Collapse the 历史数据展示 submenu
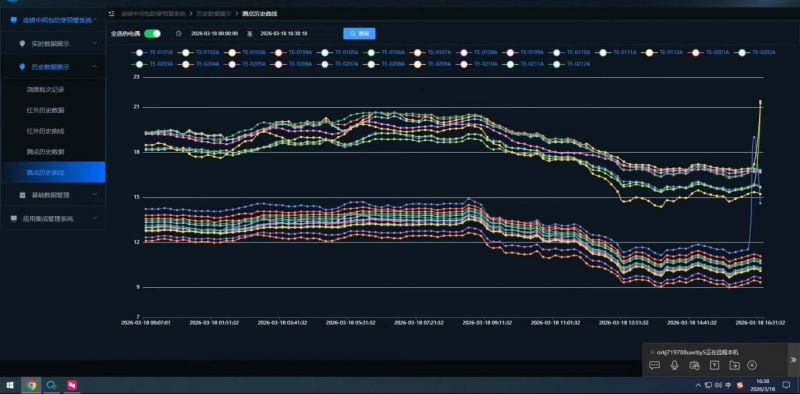This screenshot has height=394, width=800. click(x=53, y=67)
